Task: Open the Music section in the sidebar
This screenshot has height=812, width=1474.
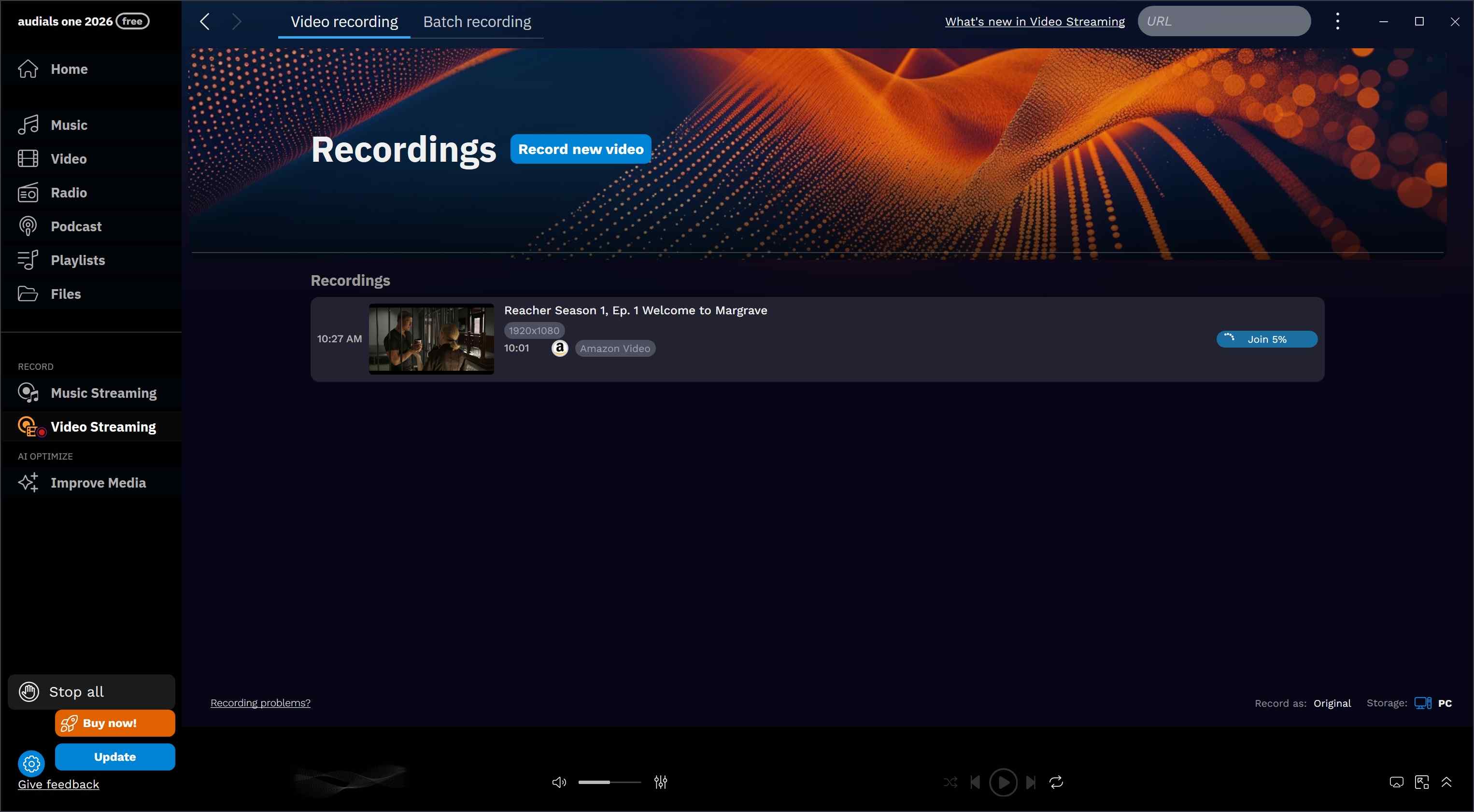Action: 69,125
